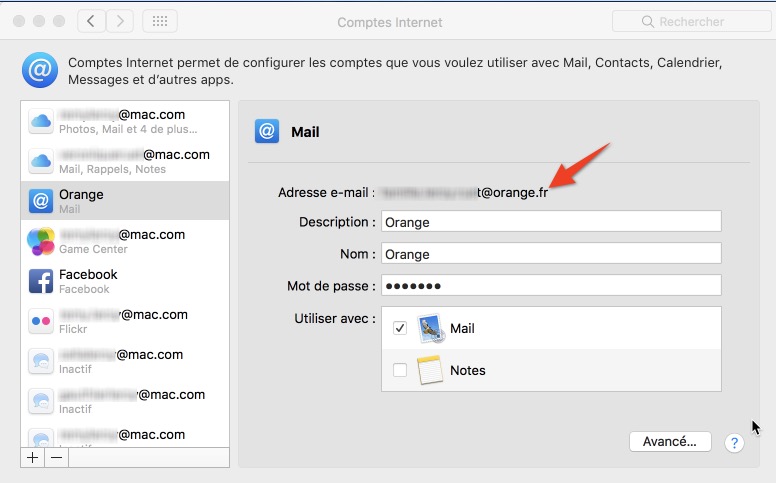
Task: Select the account with Mail, Rappels, Notes
Action: pyautogui.click(x=125, y=161)
